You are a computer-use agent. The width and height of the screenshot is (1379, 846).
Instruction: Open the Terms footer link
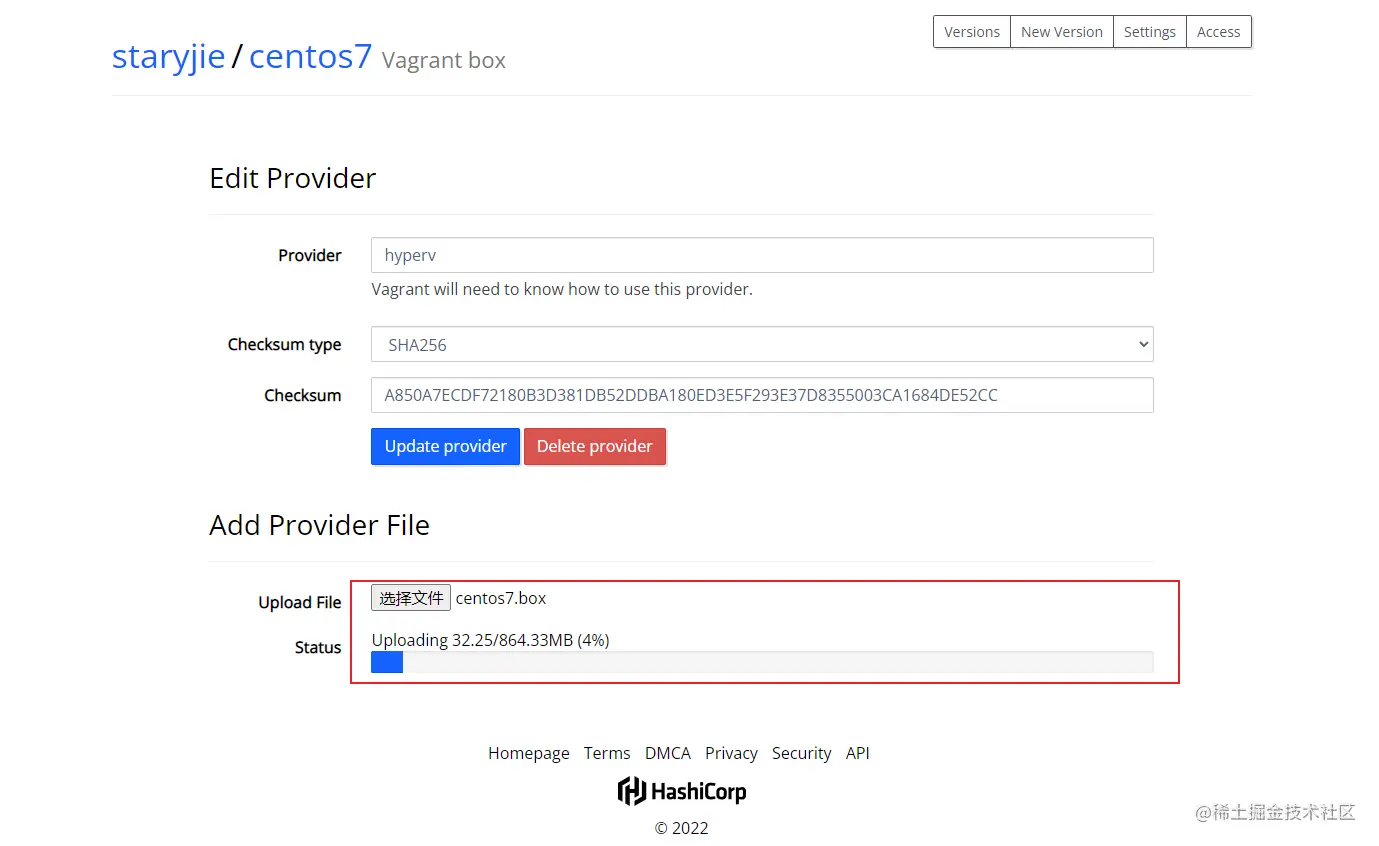(x=607, y=753)
